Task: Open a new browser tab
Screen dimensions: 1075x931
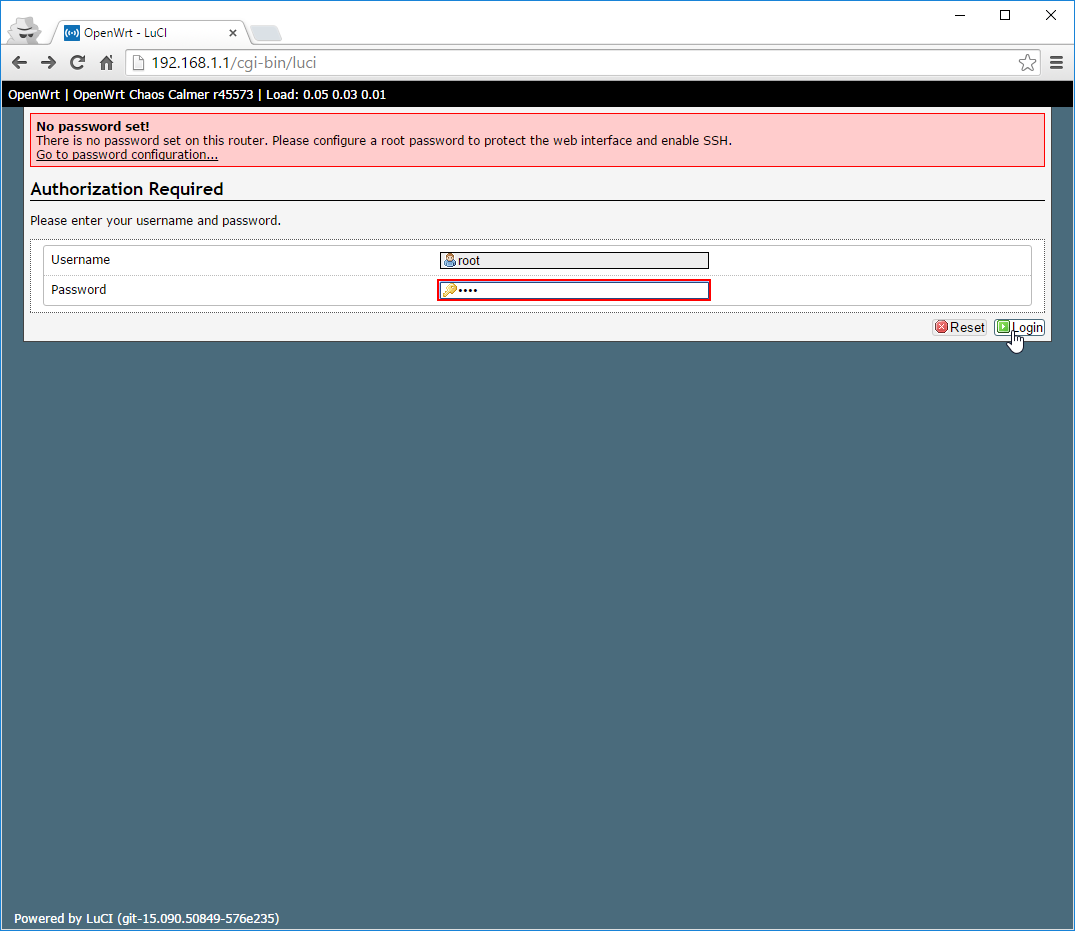Action: [265, 33]
